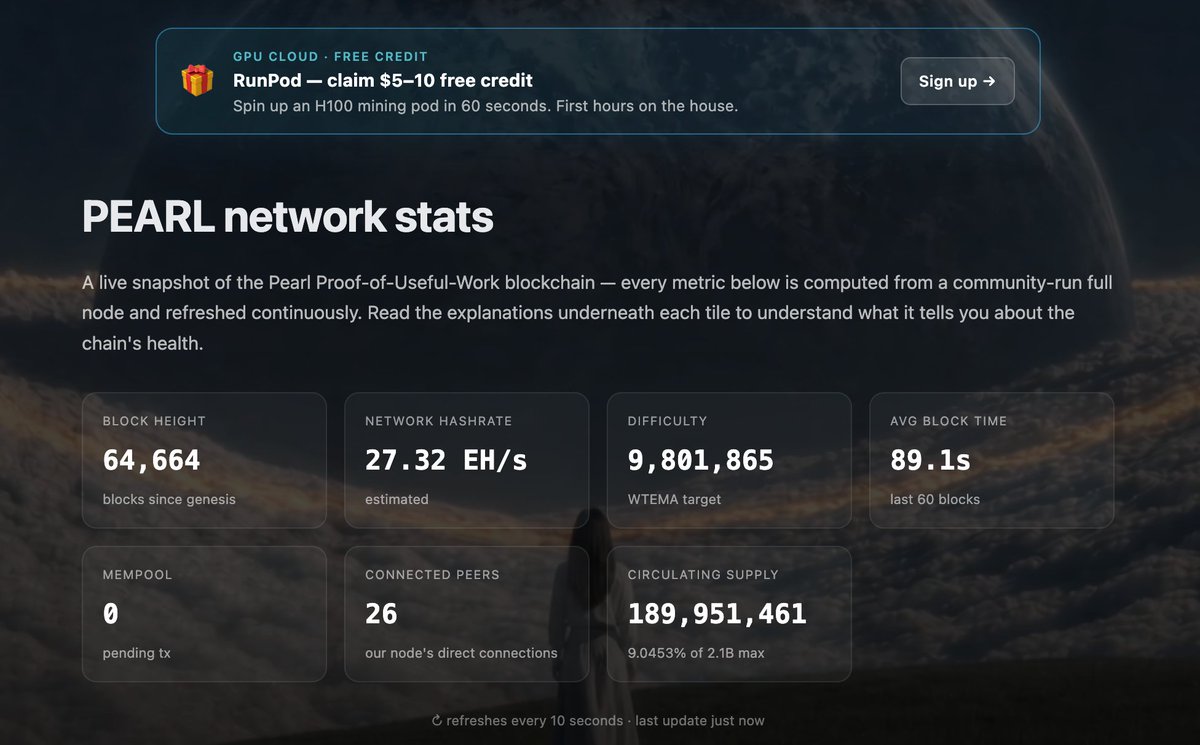Click 'our node's direct connections' caption
Viewport: 1200px width, 745px height.
(x=461, y=653)
